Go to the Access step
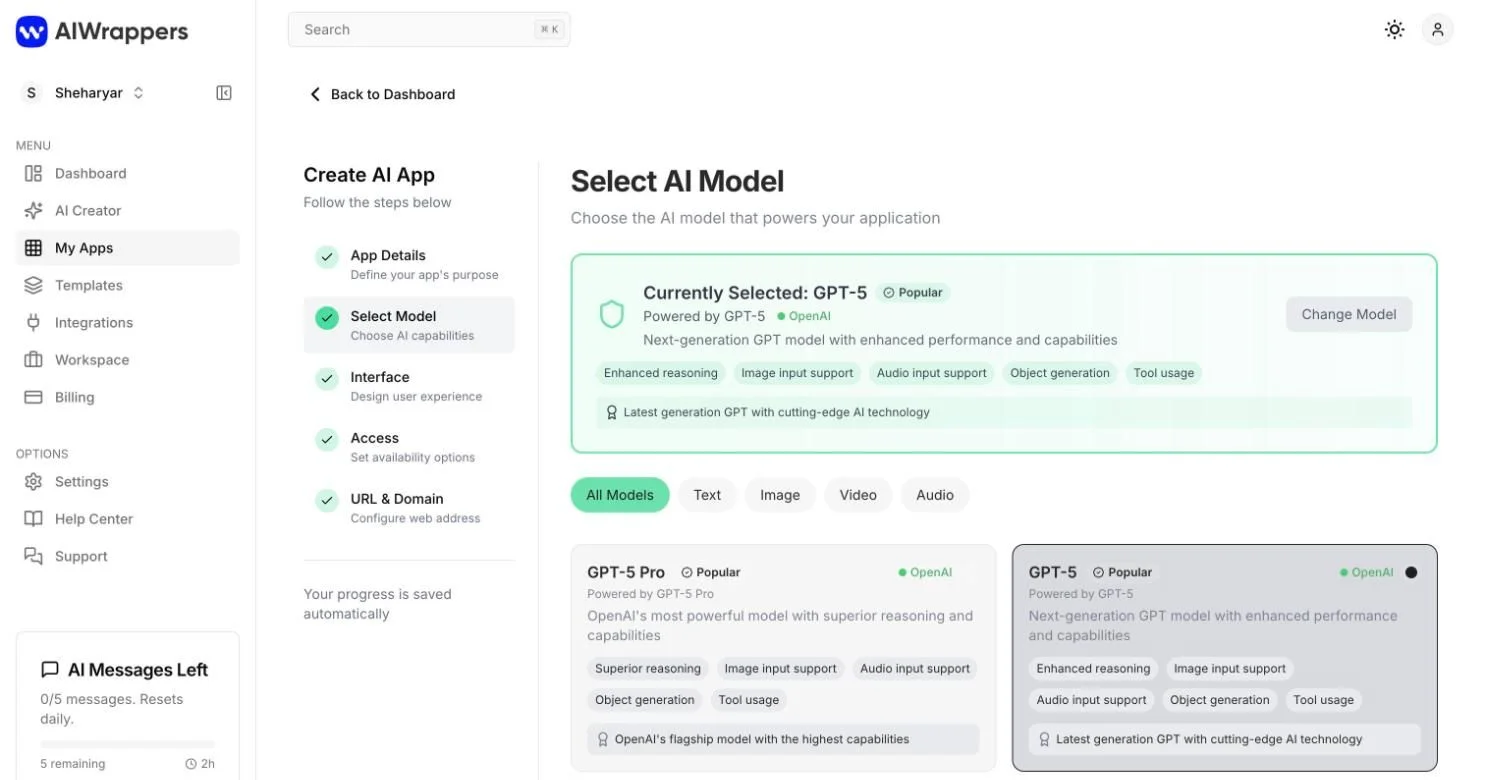Image resolution: width=1485 pixels, height=780 pixels. (x=409, y=447)
